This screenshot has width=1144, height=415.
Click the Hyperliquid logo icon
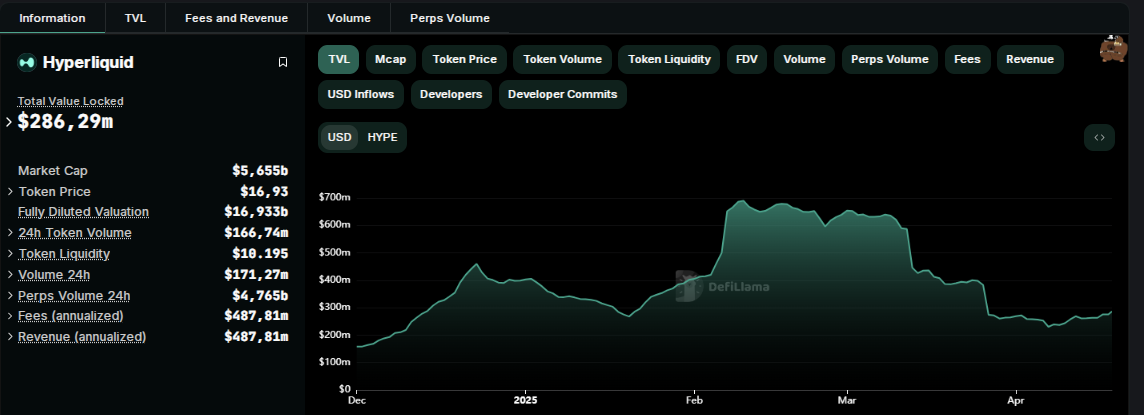point(26,63)
